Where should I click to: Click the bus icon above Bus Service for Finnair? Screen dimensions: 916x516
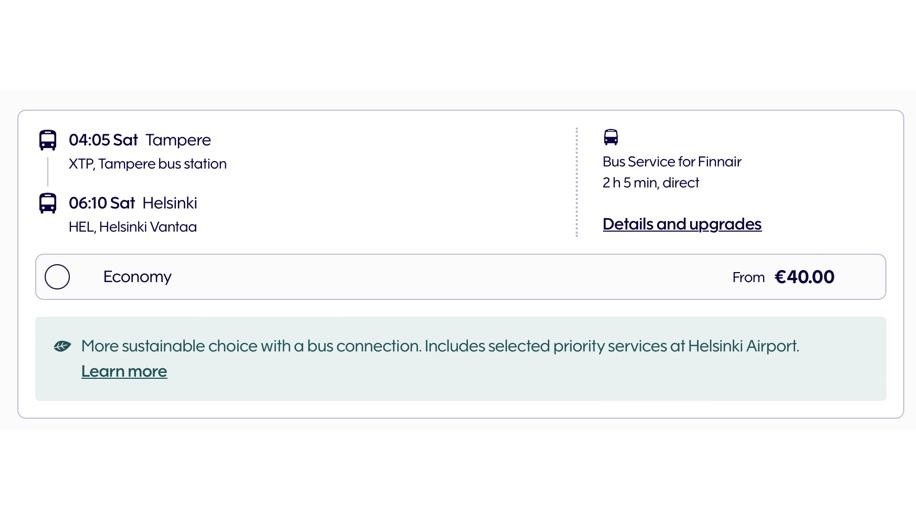point(611,137)
